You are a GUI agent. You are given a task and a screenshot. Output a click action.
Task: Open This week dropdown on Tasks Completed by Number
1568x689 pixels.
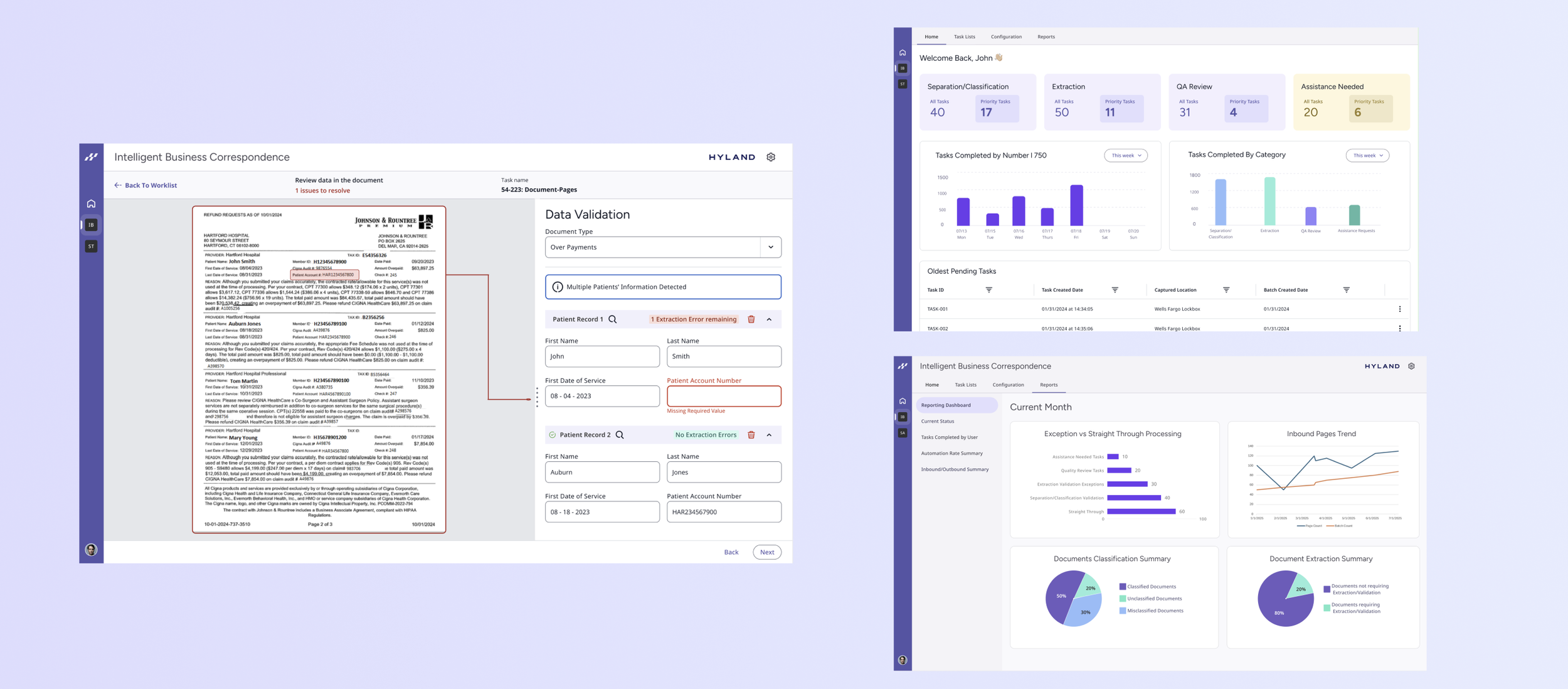(1125, 156)
